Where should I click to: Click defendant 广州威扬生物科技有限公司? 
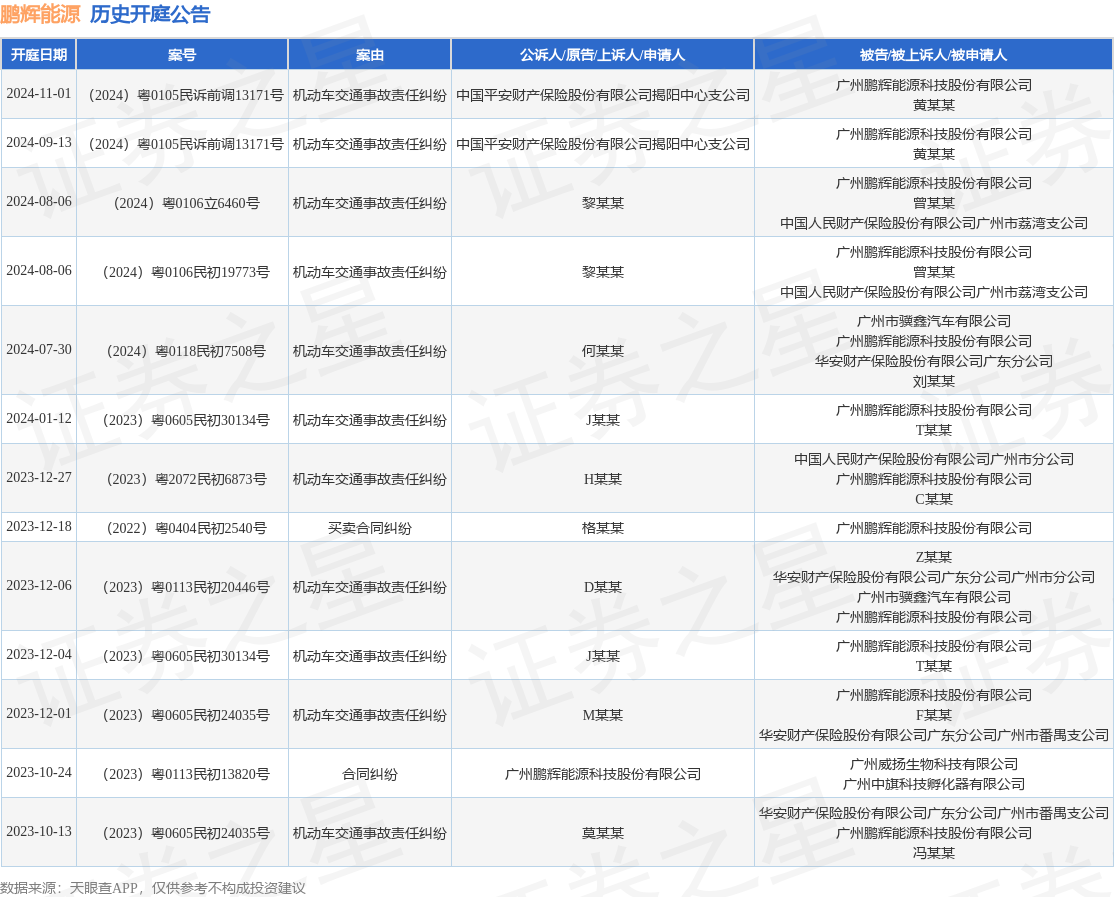pyautogui.click(x=934, y=764)
